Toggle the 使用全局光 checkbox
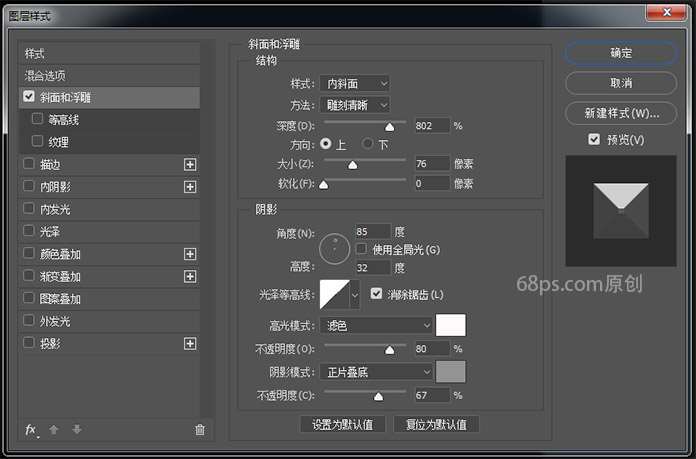The width and height of the screenshot is (696, 459). [x=363, y=249]
